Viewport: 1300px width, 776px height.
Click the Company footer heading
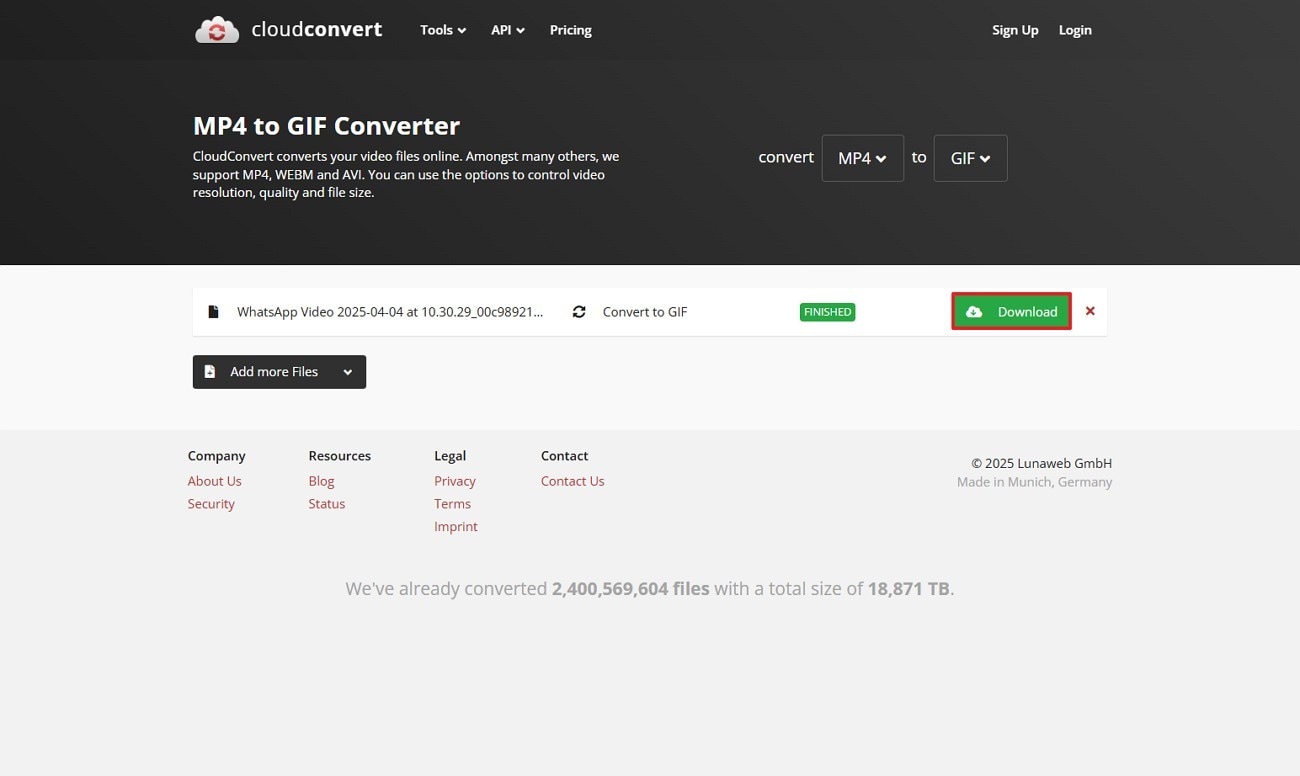click(217, 456)
